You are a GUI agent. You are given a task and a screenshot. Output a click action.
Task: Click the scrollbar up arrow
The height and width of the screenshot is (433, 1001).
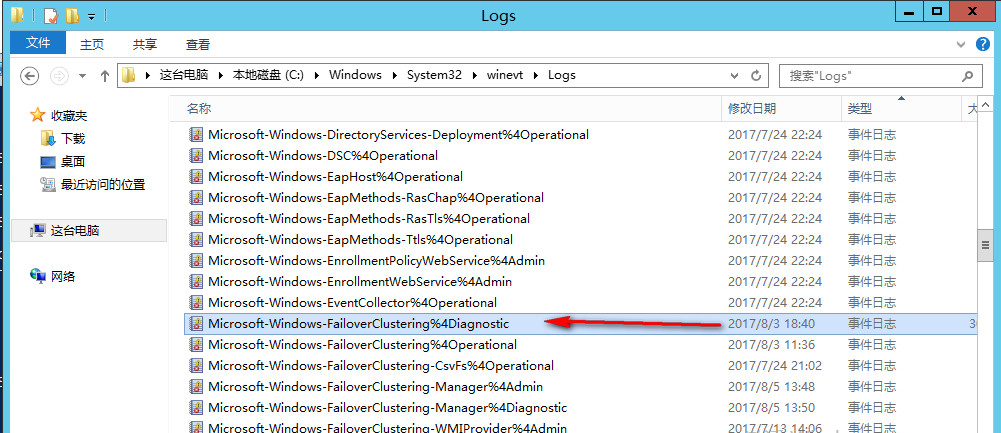[x=985, y=104]
